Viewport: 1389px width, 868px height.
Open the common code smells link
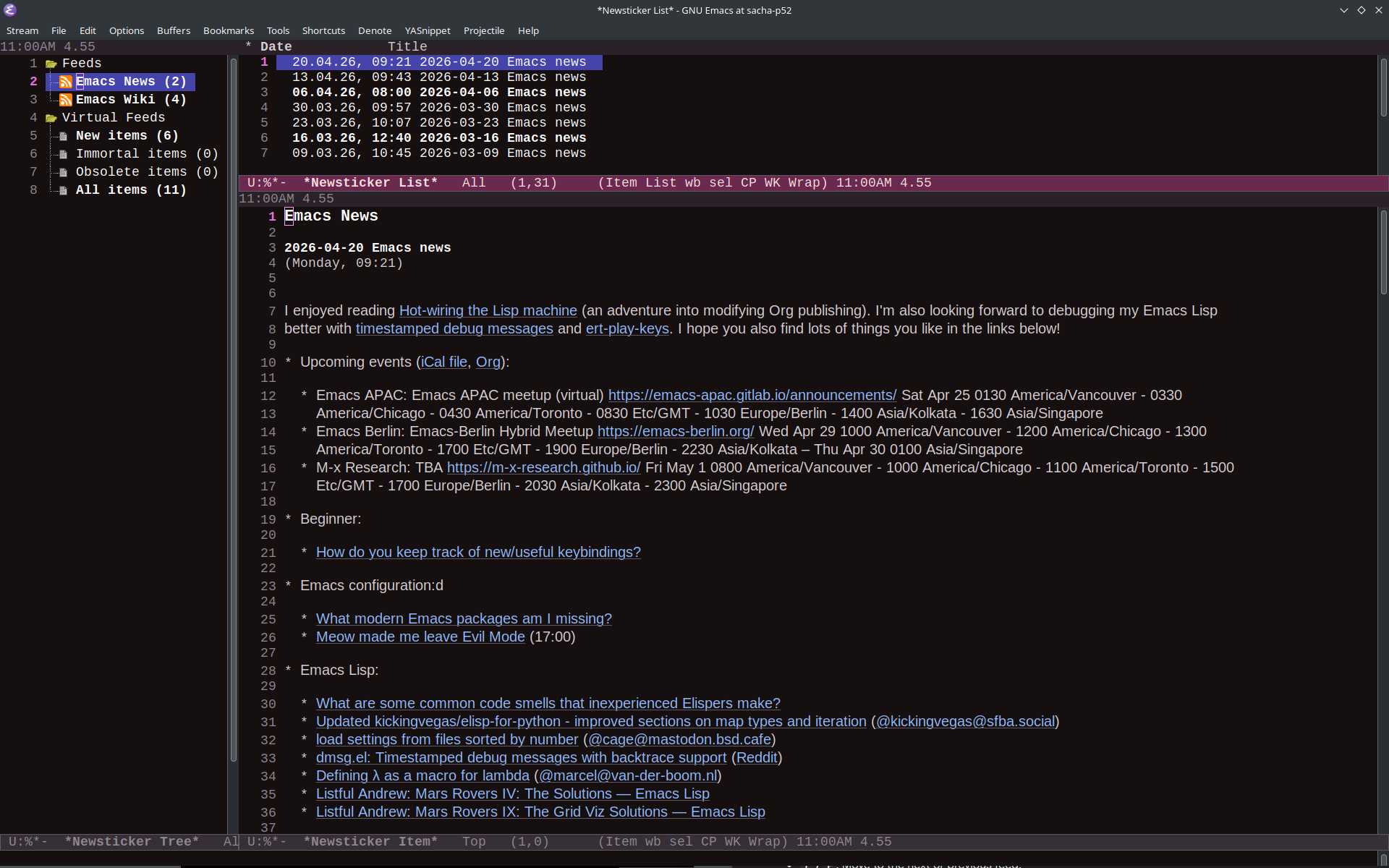pos(548,704)
